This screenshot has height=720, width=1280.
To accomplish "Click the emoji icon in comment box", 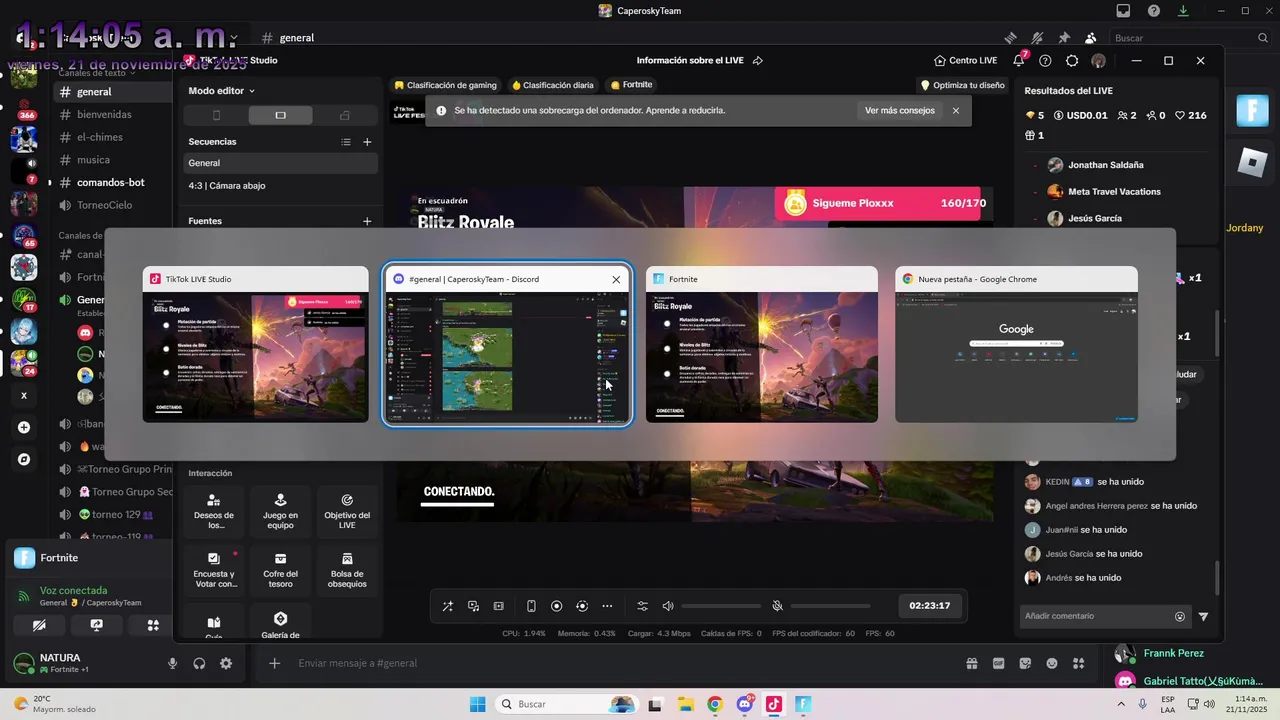I will coord(1180,617).
